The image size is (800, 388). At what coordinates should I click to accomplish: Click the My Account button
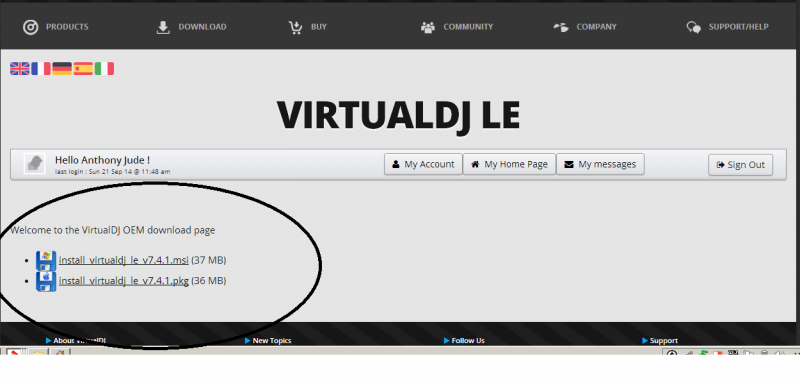423,164
